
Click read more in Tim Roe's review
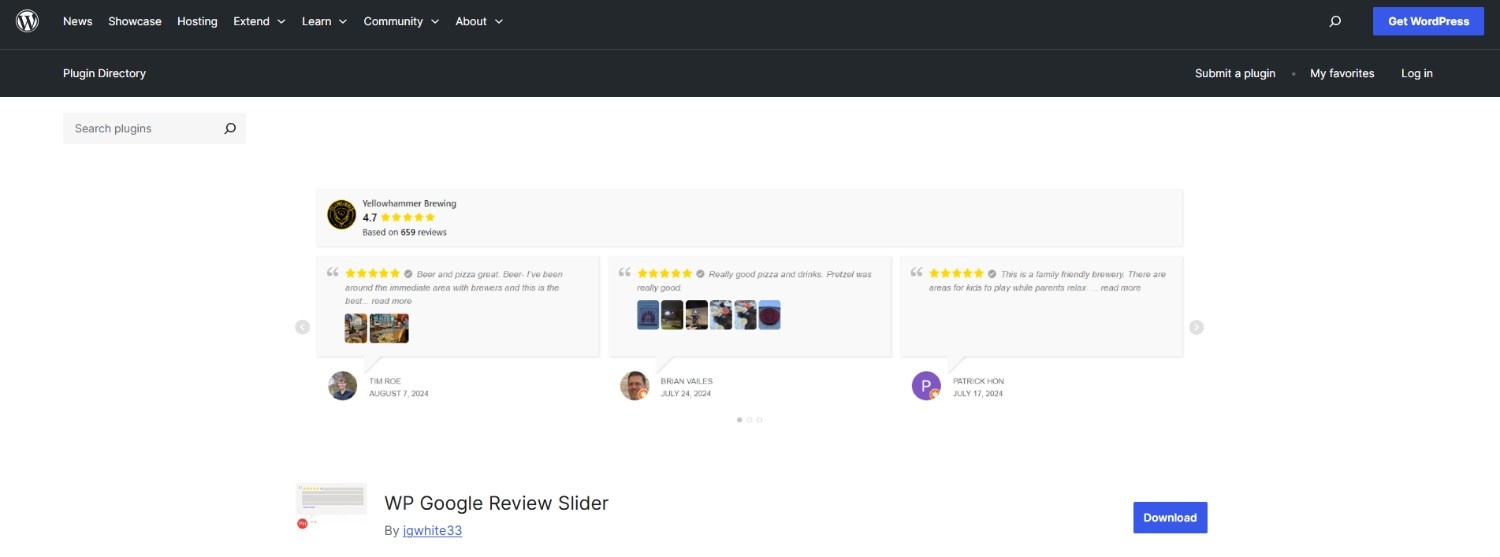(x=391, y=301)
